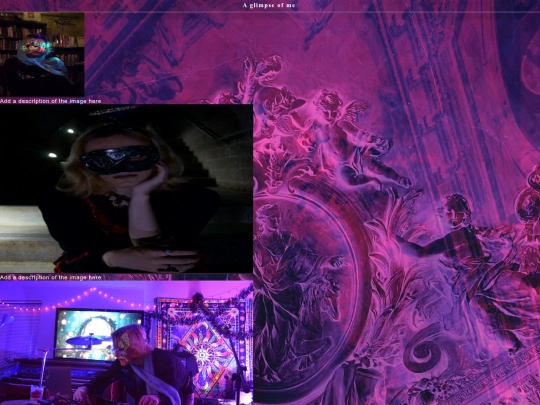540x405 pixels.
Task: Open the purple-lit room photo
Action: [x=126, y=343]
